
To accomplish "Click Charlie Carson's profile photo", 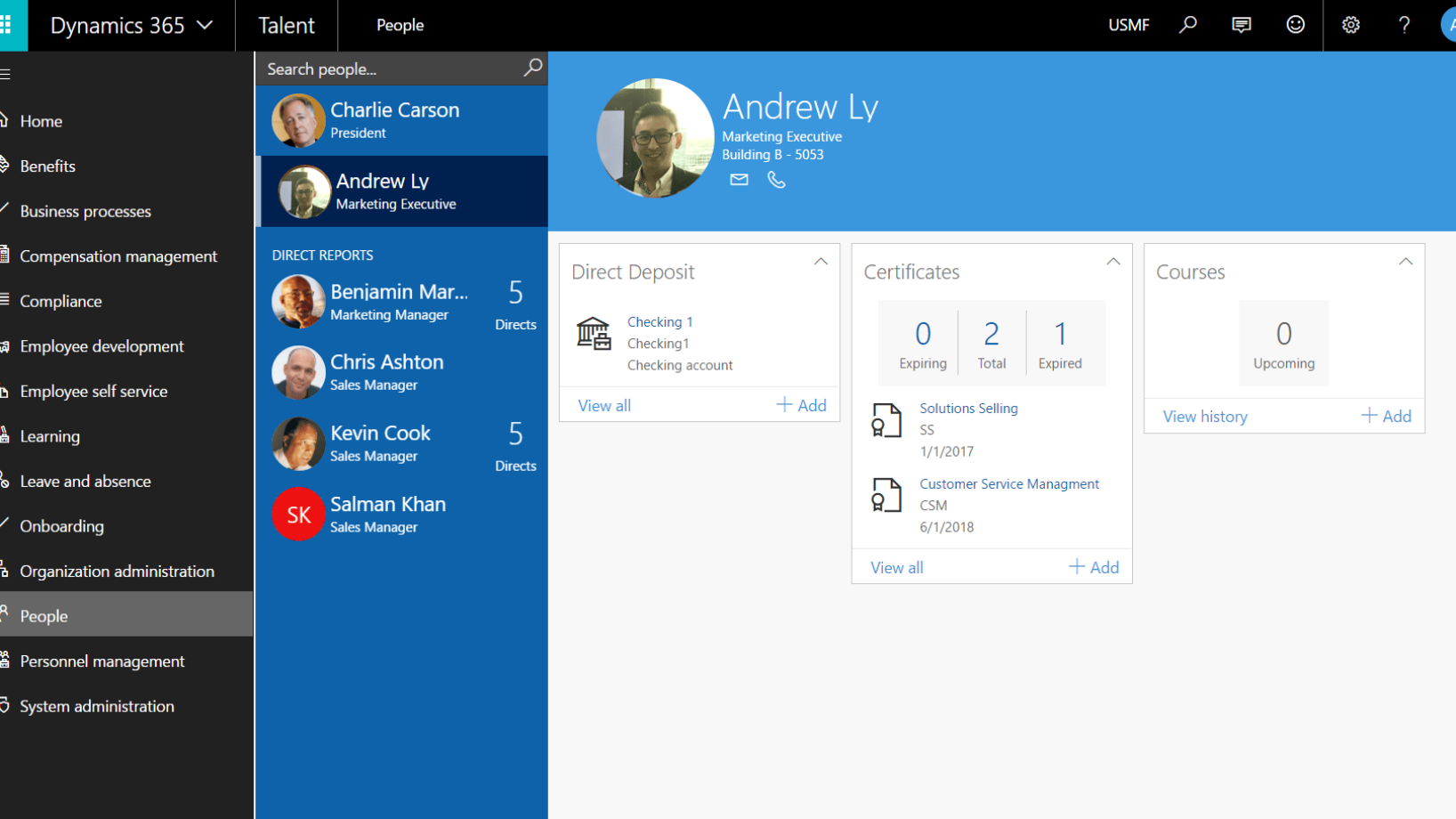I will (298, 120).
